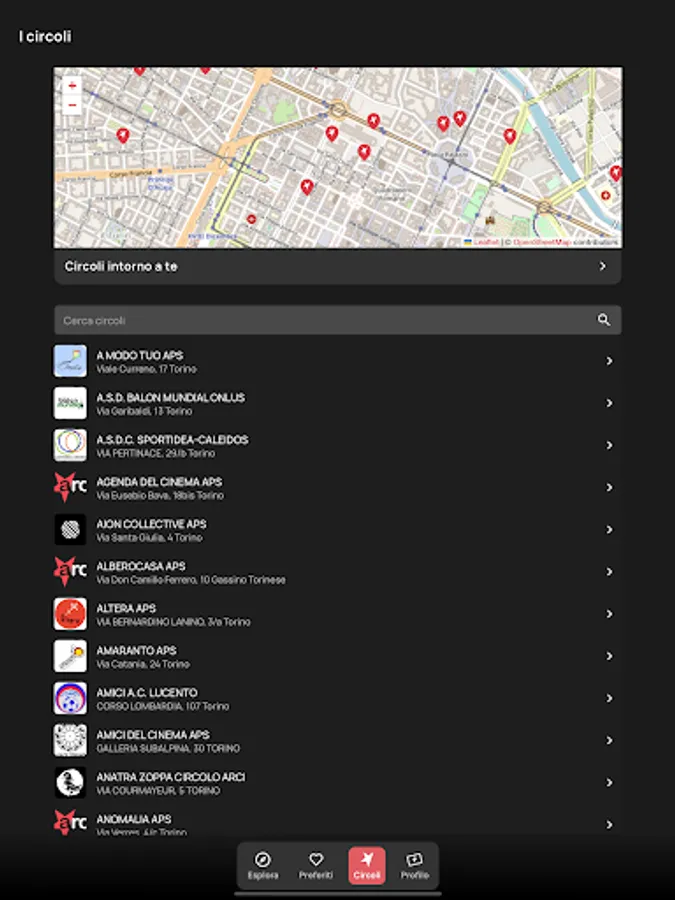Open chevron for AION COLLECTIVE APS
Image resolution: width=675 pixels, height=900 pixels.
click(609, 529)
